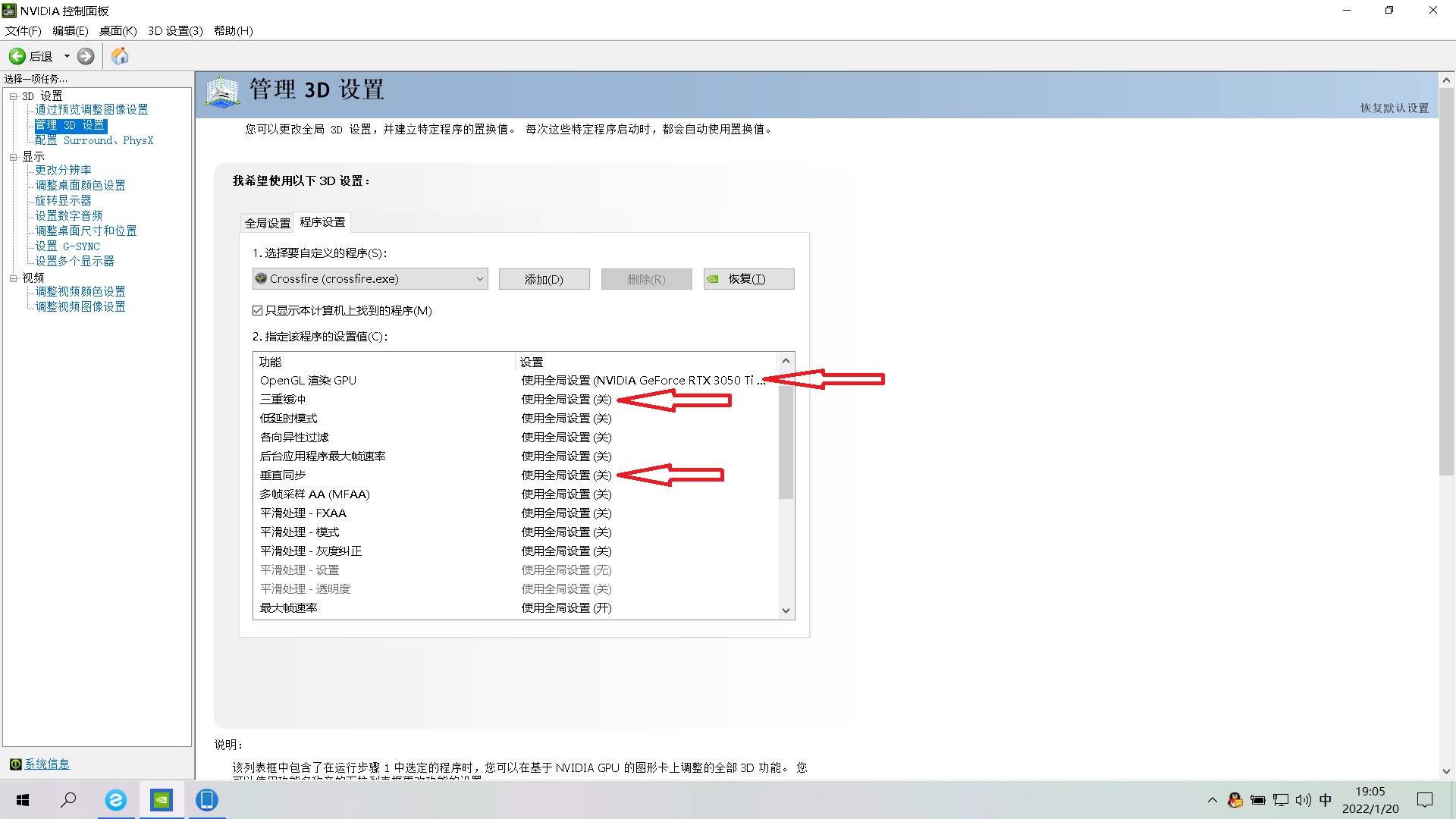The width and height of the screenshot is (1456, 819).
Task: Open the 帮助(H) menu
Action: pyautogui.click(x=233, y=30)
